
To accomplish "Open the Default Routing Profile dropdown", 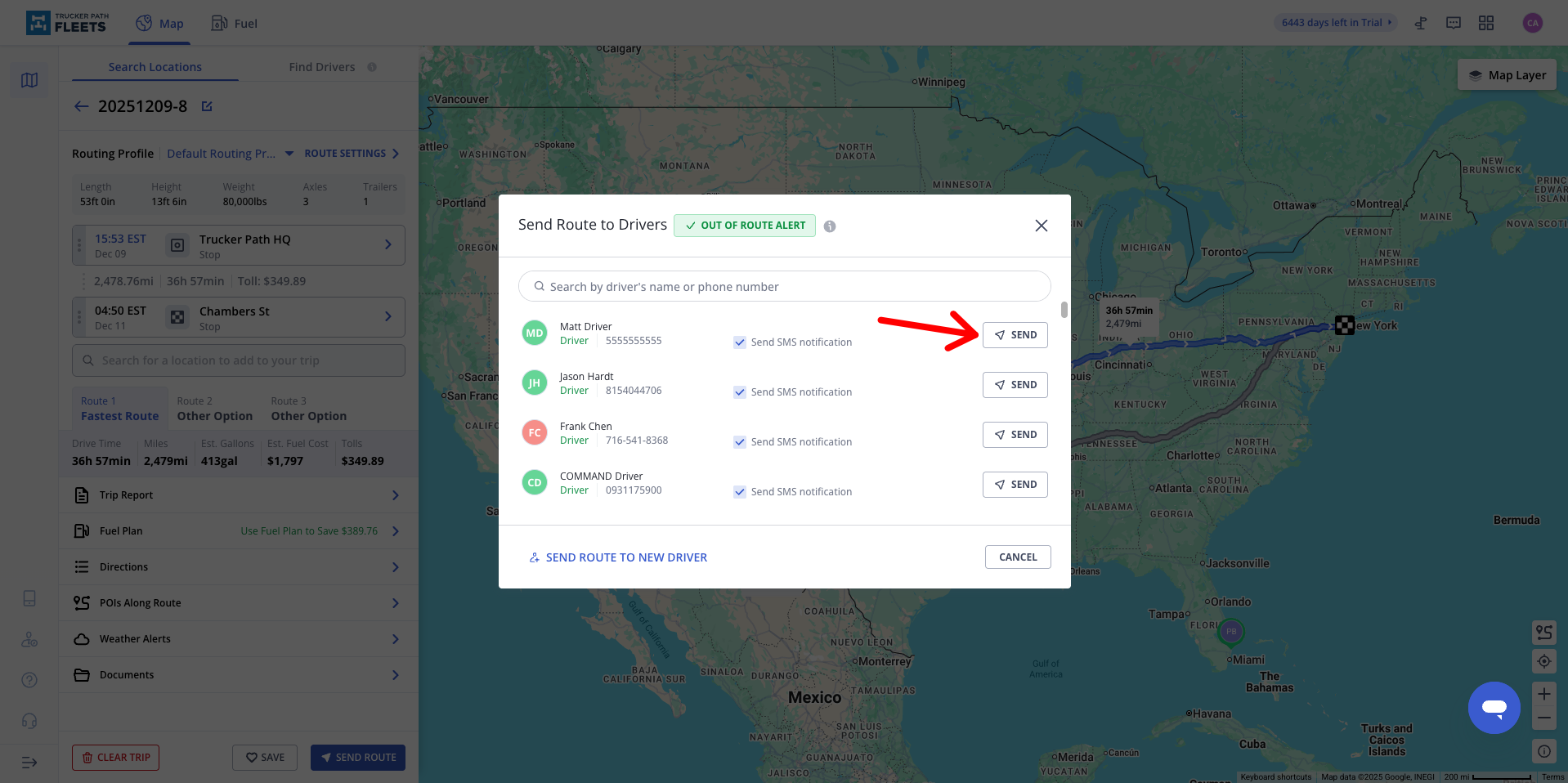I will tap(230, 154).
